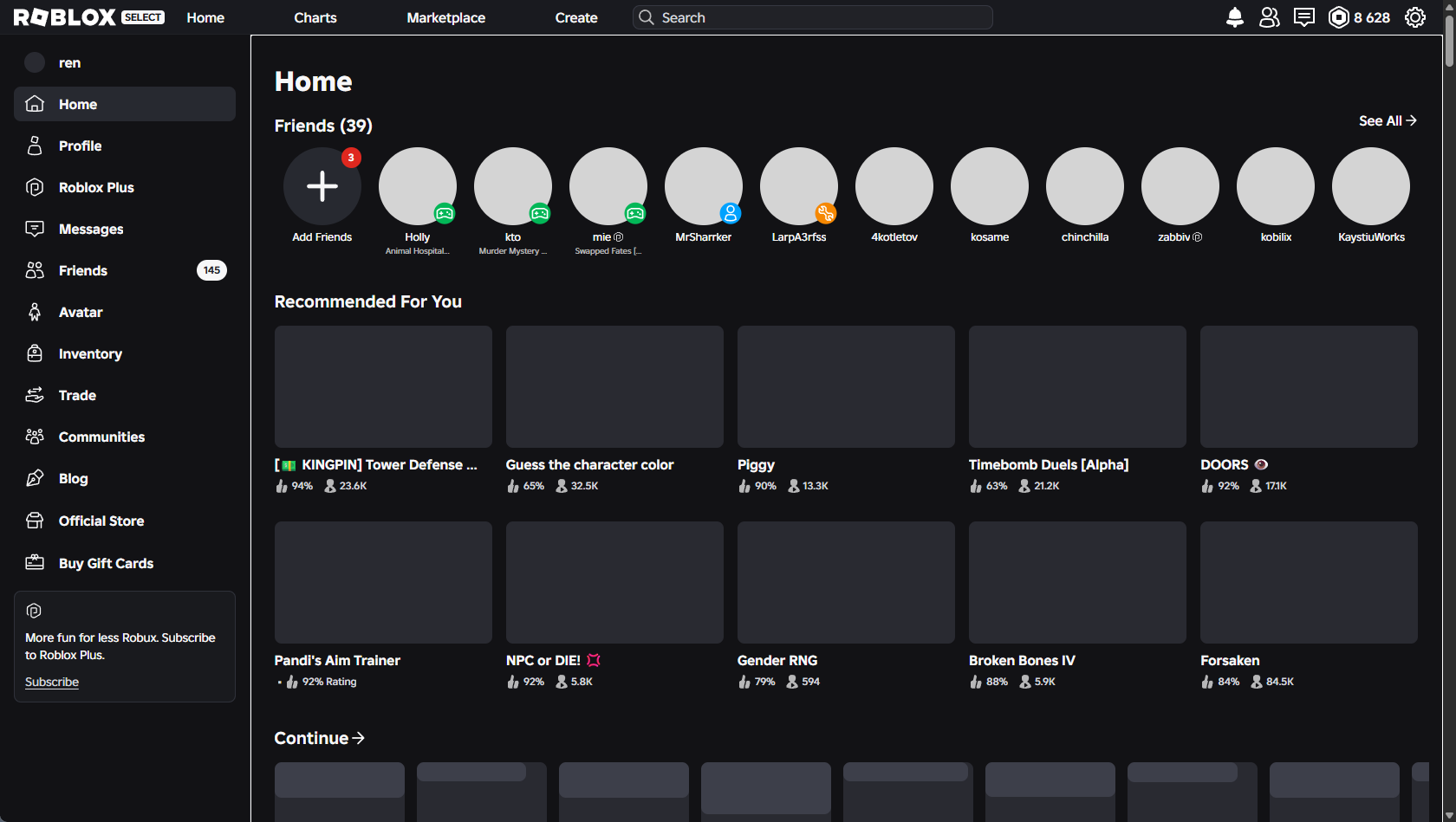The height and width of the screenshot is (822, 1456).
Task: Click the Subscribe link for Roblox Plus
Action: click(52, 682)
